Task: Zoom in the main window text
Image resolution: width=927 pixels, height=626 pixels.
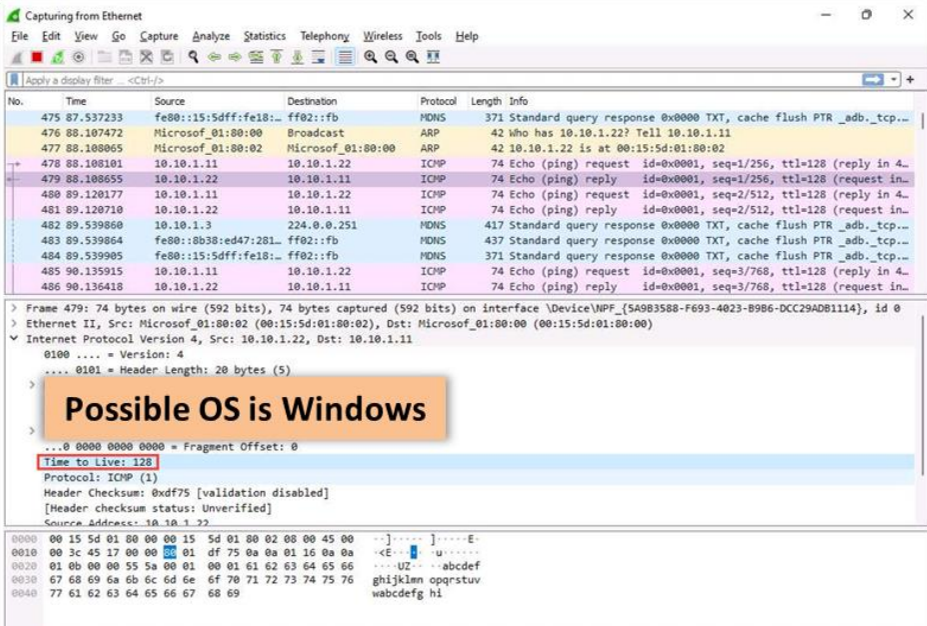Action: (x=371, y=57)
